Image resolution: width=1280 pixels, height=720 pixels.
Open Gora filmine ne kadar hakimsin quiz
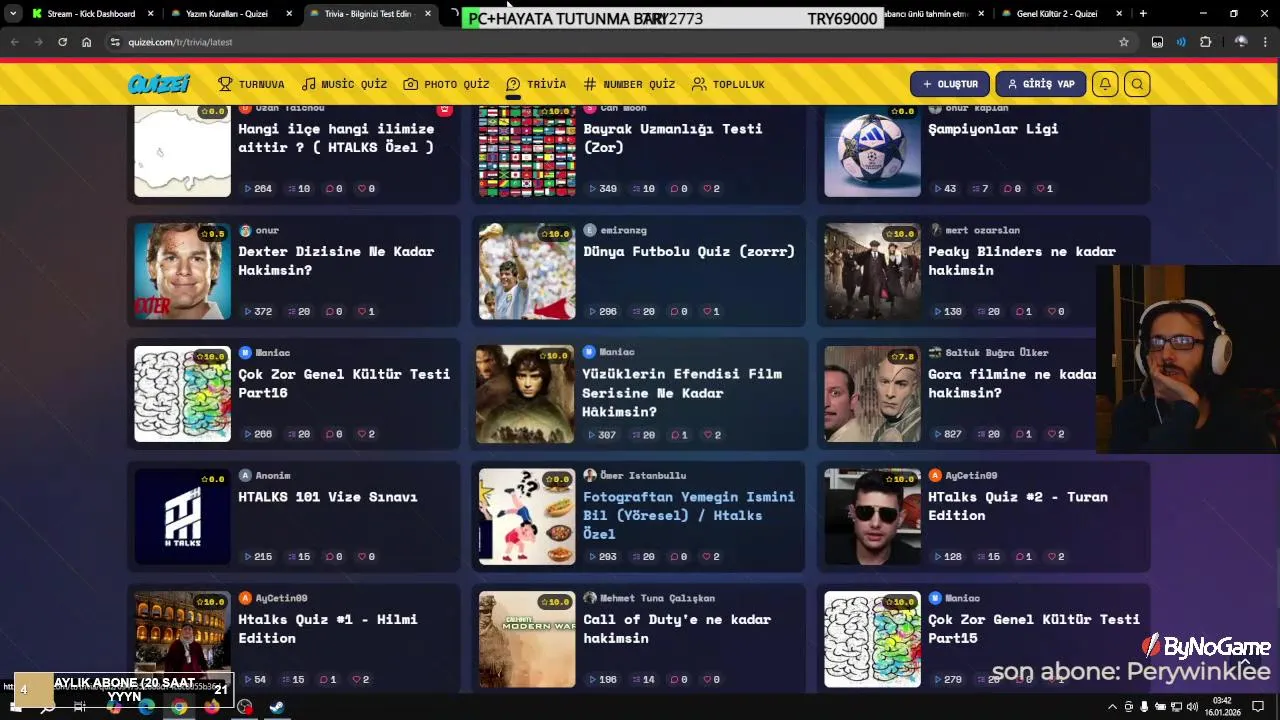pyautogui.click(x=1012, y=383)
